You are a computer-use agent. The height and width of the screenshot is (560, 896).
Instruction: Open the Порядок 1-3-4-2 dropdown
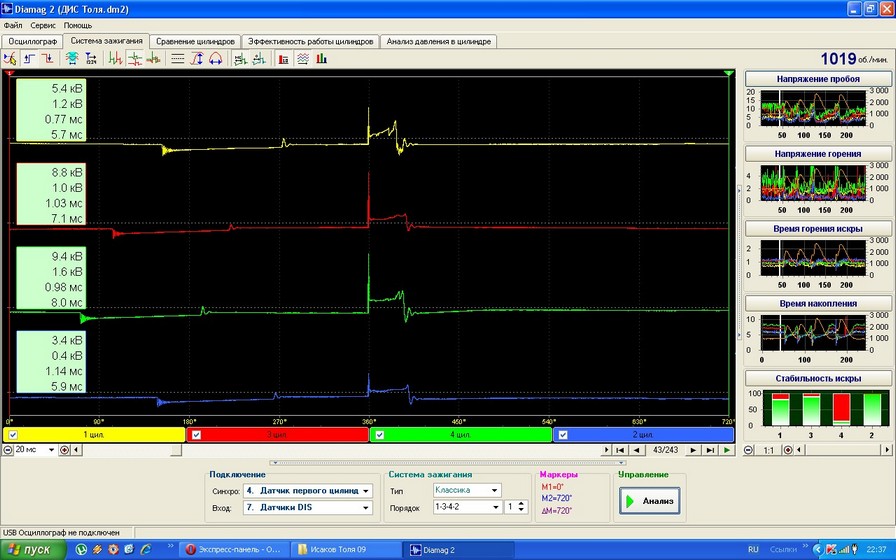495,507
